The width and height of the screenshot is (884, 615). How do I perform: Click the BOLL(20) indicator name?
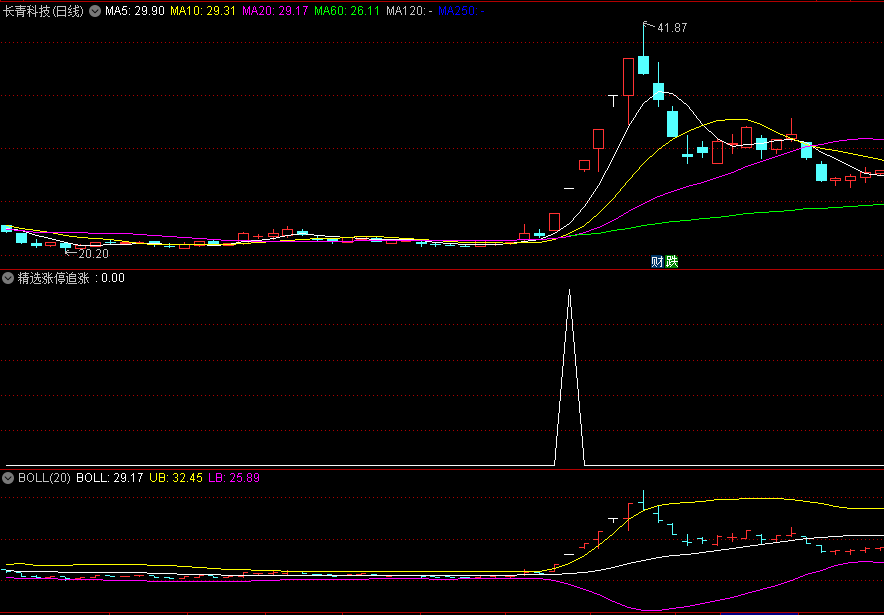[45, 478]
